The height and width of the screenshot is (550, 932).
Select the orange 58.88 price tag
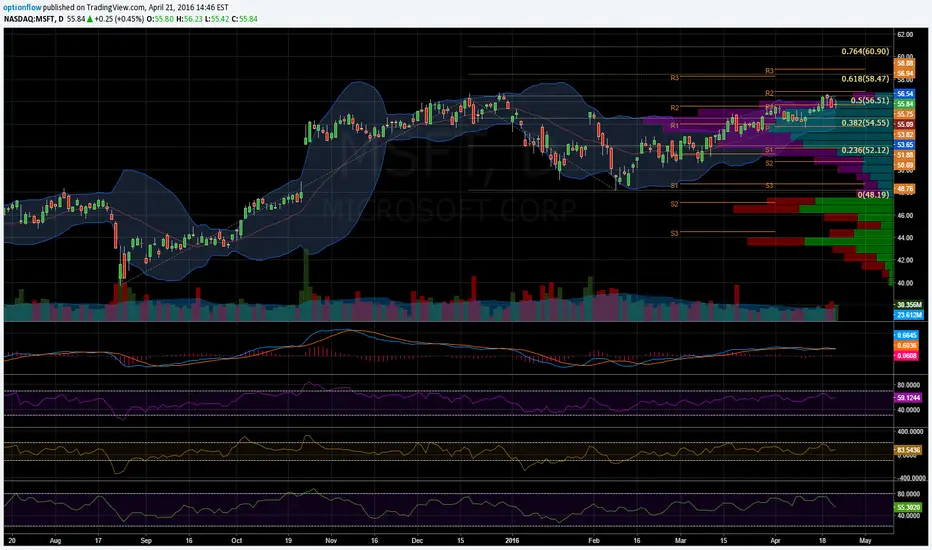[x=905, y=64]
